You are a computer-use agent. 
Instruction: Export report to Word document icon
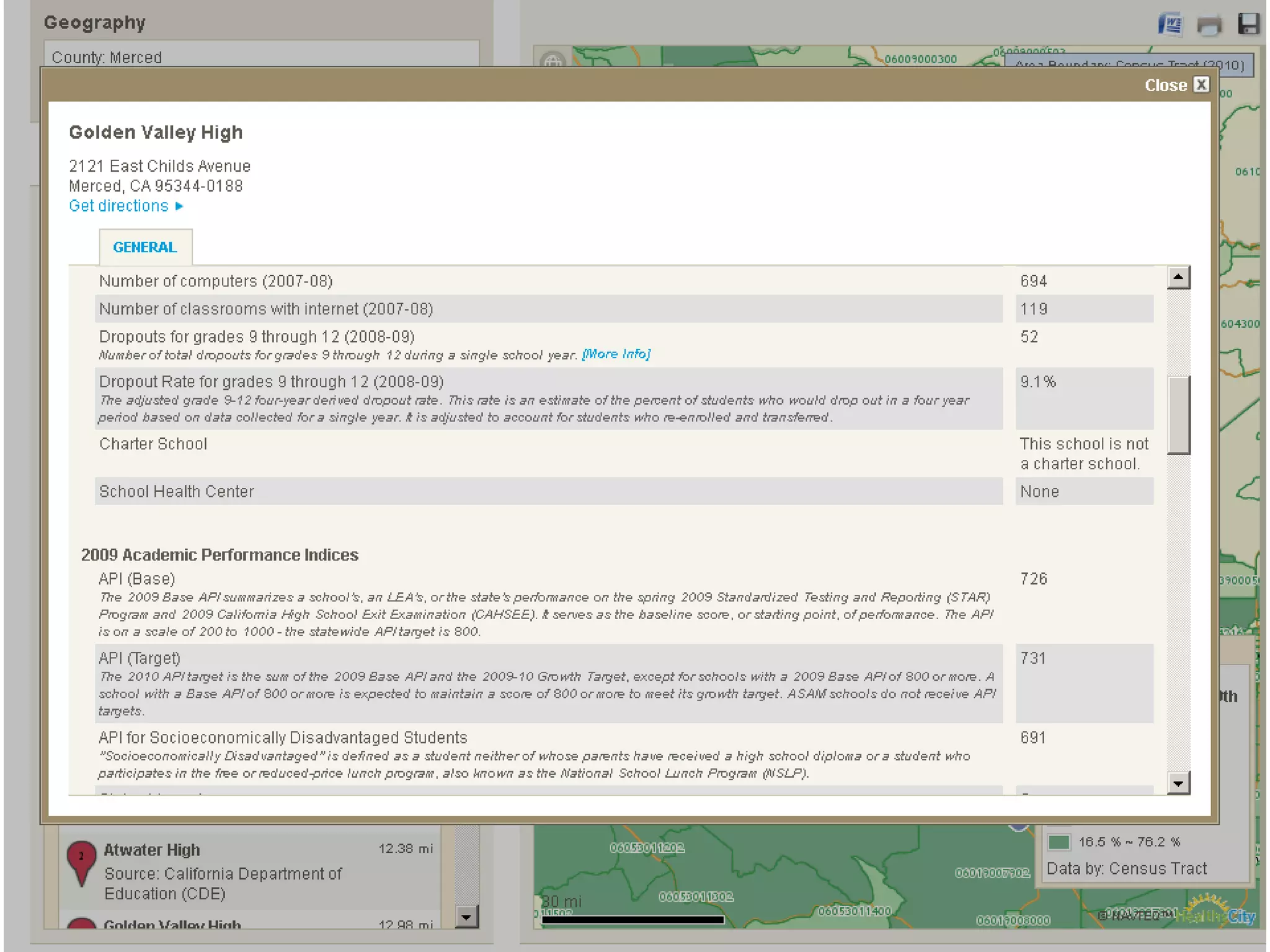coord(1170,25)
